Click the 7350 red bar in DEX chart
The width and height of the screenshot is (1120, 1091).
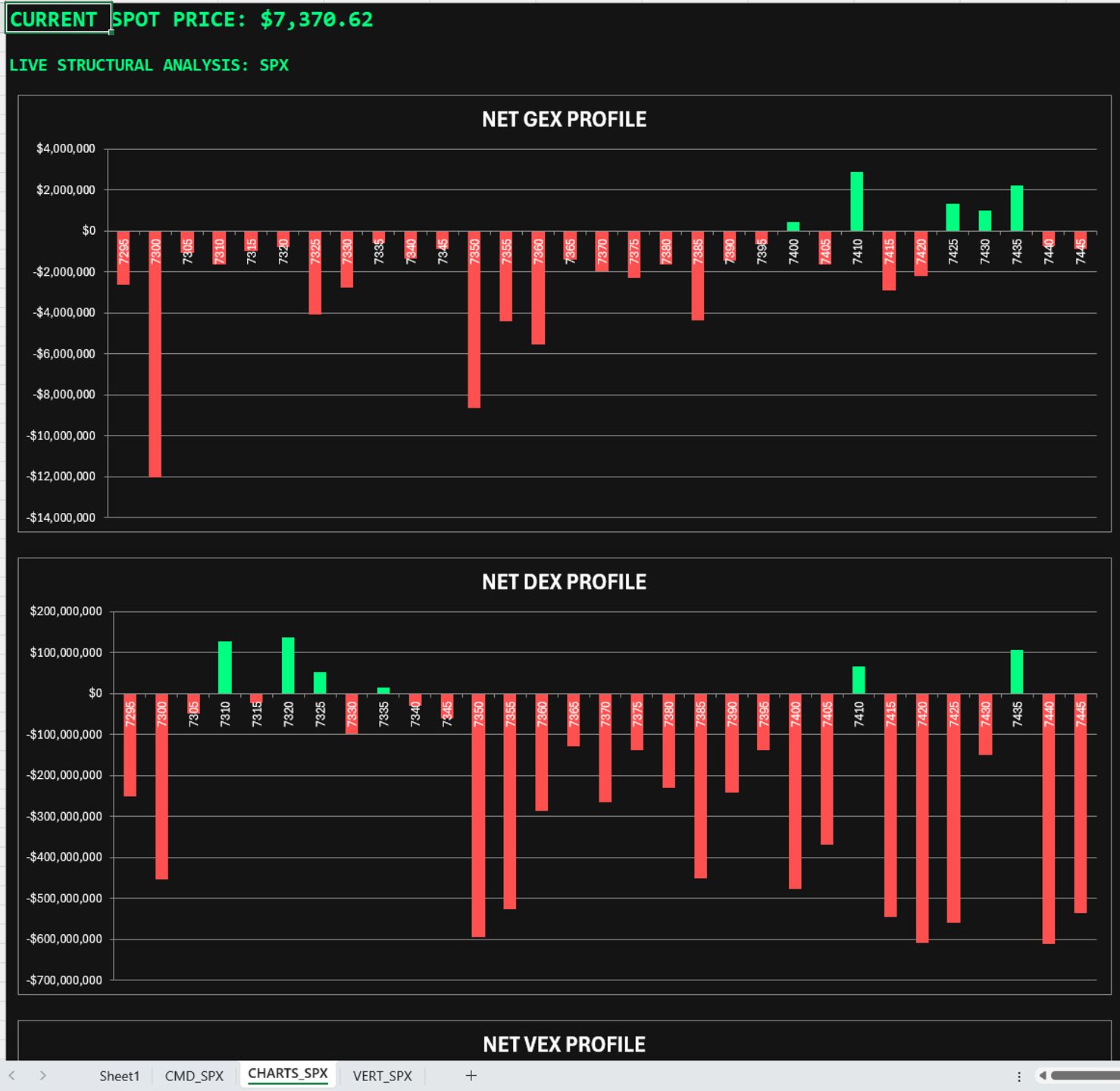(478, 815)
